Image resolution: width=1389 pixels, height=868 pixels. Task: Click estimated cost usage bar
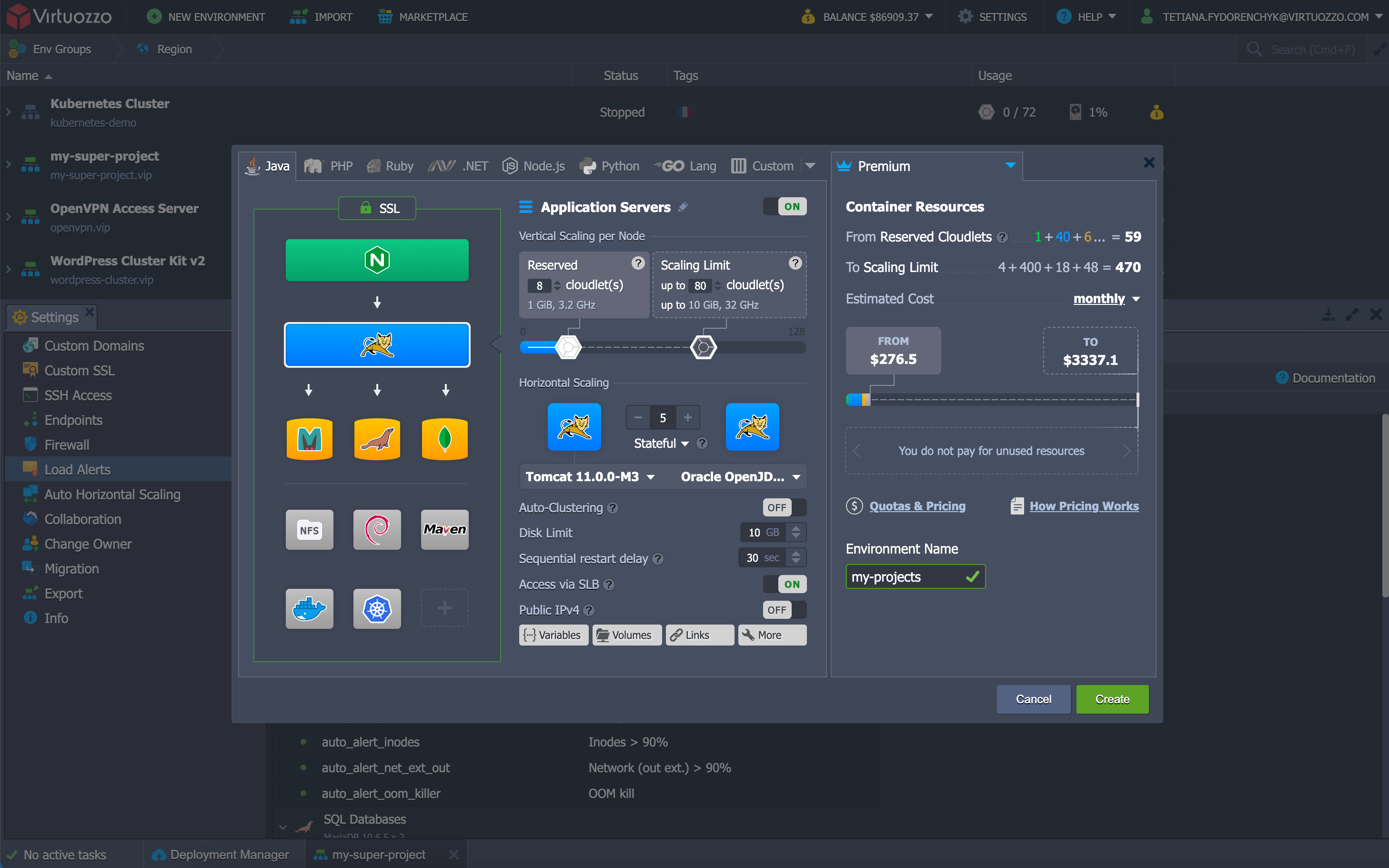pos(992,400)
